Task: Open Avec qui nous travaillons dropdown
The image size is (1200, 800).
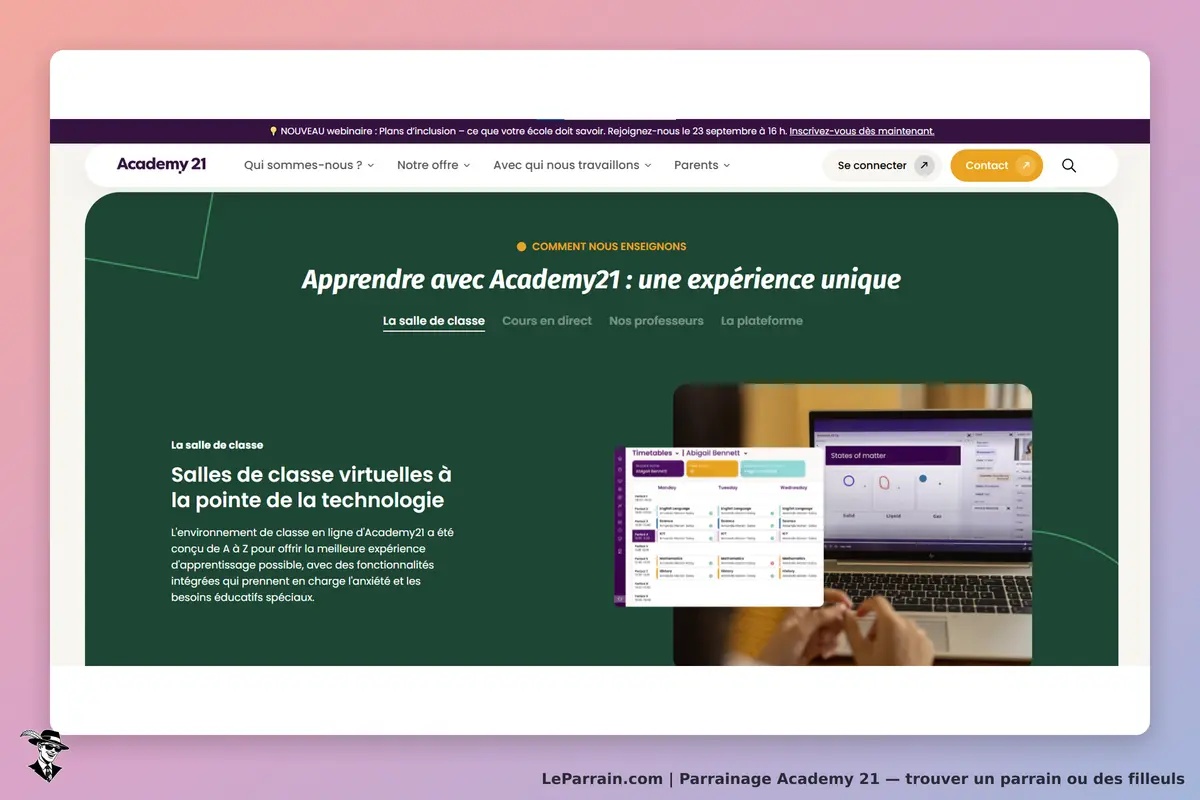Action: pos(572,165)
